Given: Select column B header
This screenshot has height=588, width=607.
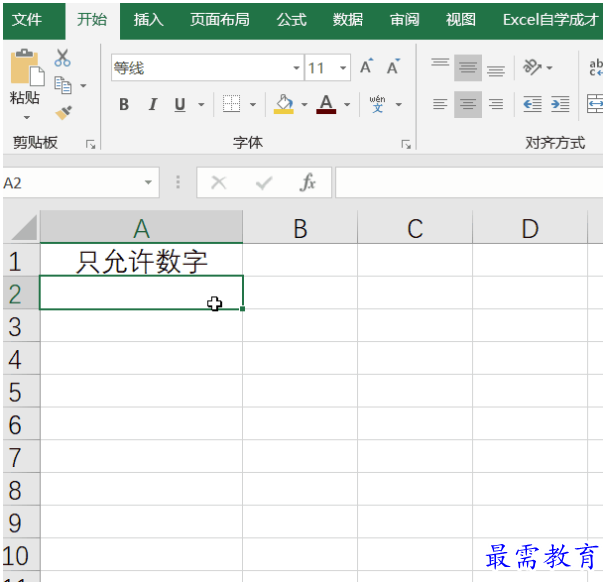Looking at the screenshot, I should pos(300,228).
